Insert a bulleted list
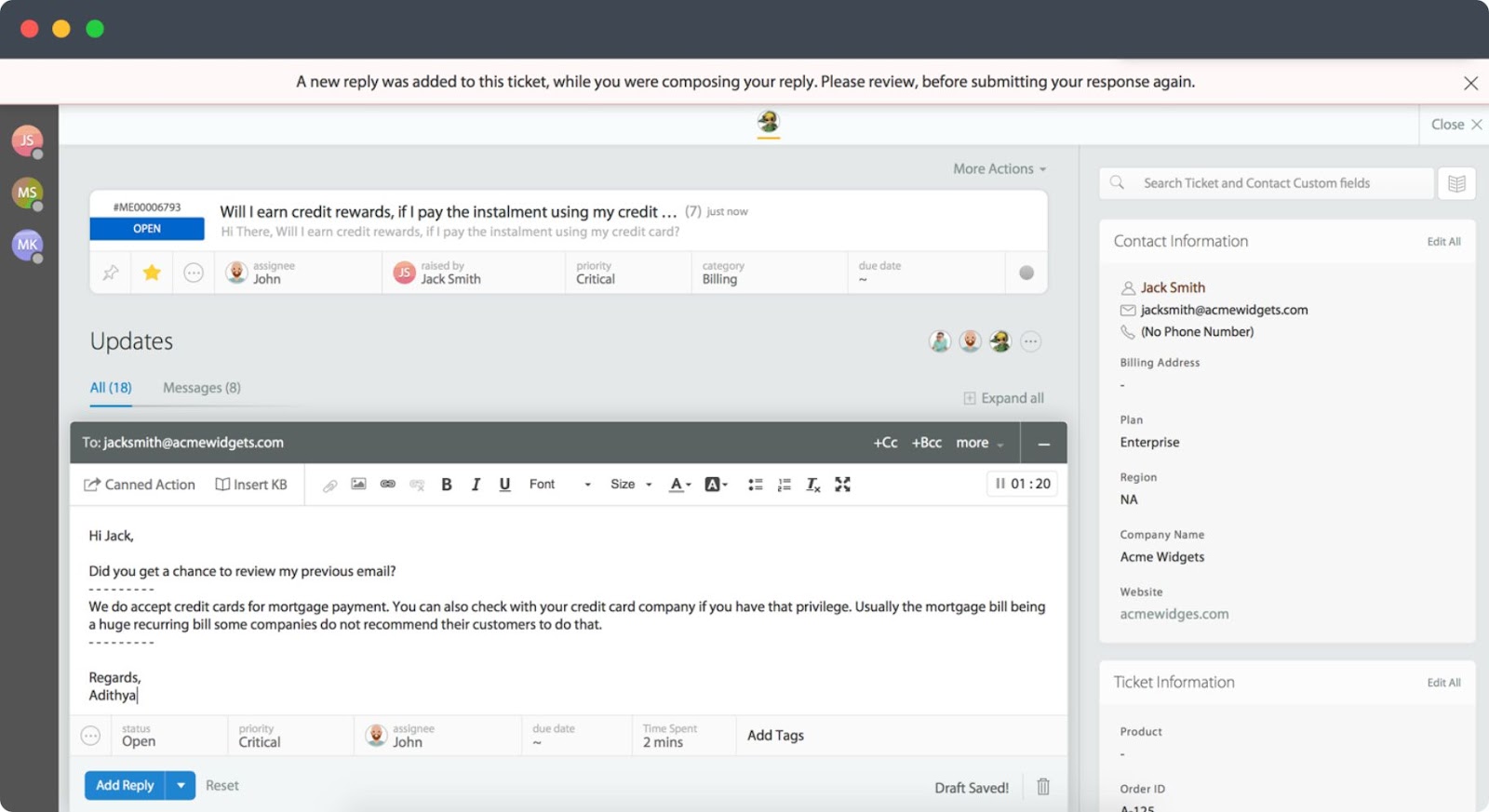Viewport: 1489px width, 812px height. pyautogui.click(x=756, y=485)
